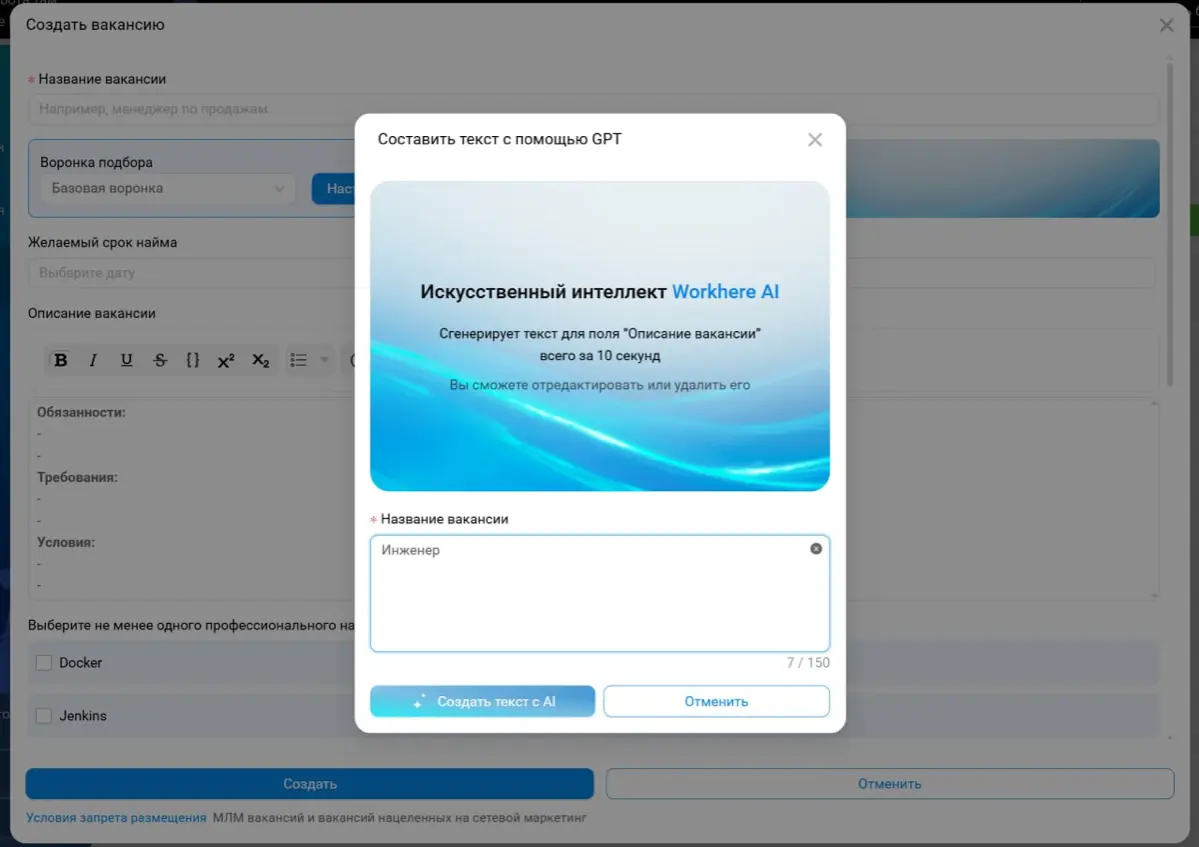Close the Создать вакансию window

(1166, 25)
